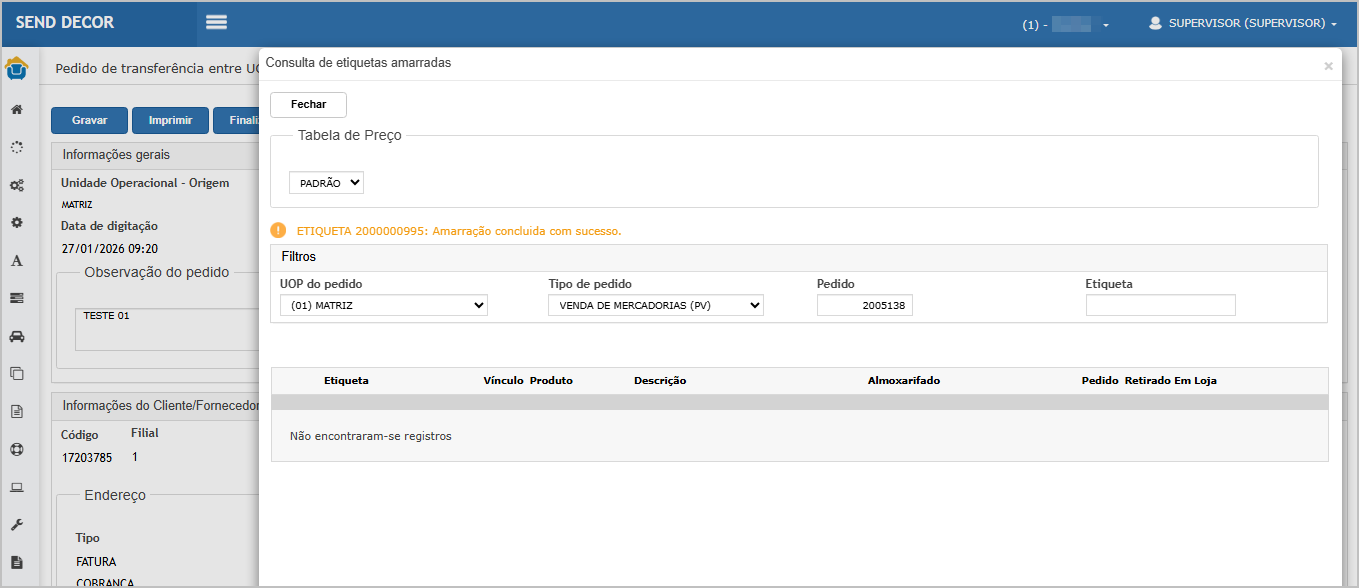Open the car icon in sidebar
Screen dimensions: 1359x588
coord(17,336)
